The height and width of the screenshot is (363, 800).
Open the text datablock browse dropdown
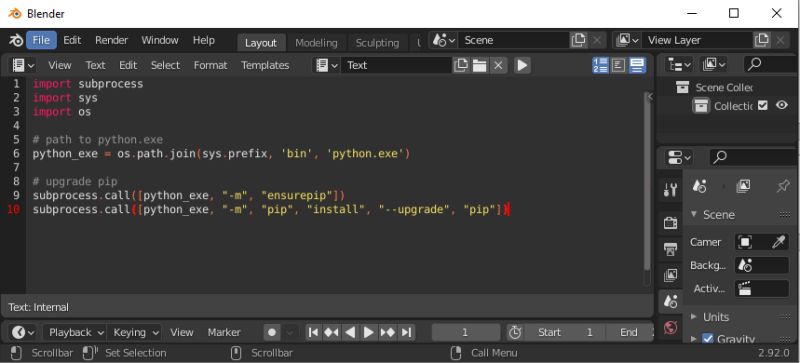pyautogui.click(x=327, y=65)
